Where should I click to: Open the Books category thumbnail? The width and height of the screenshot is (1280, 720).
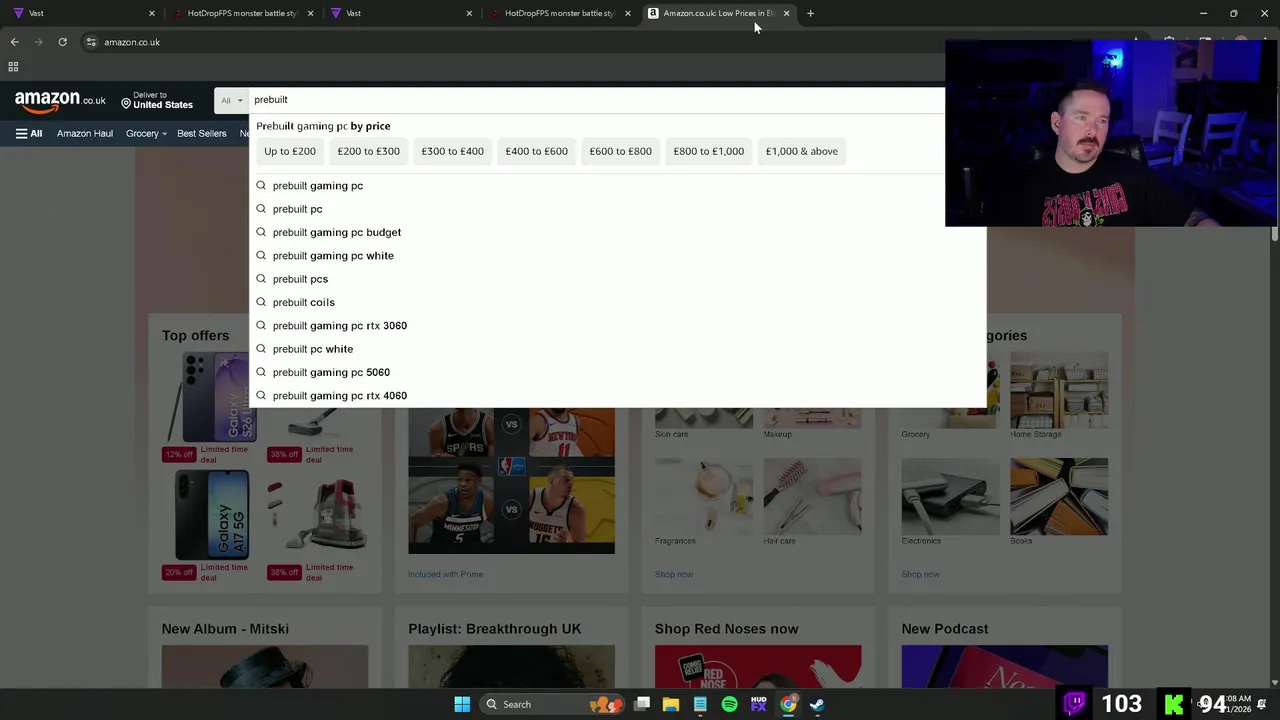point(1059,496)
